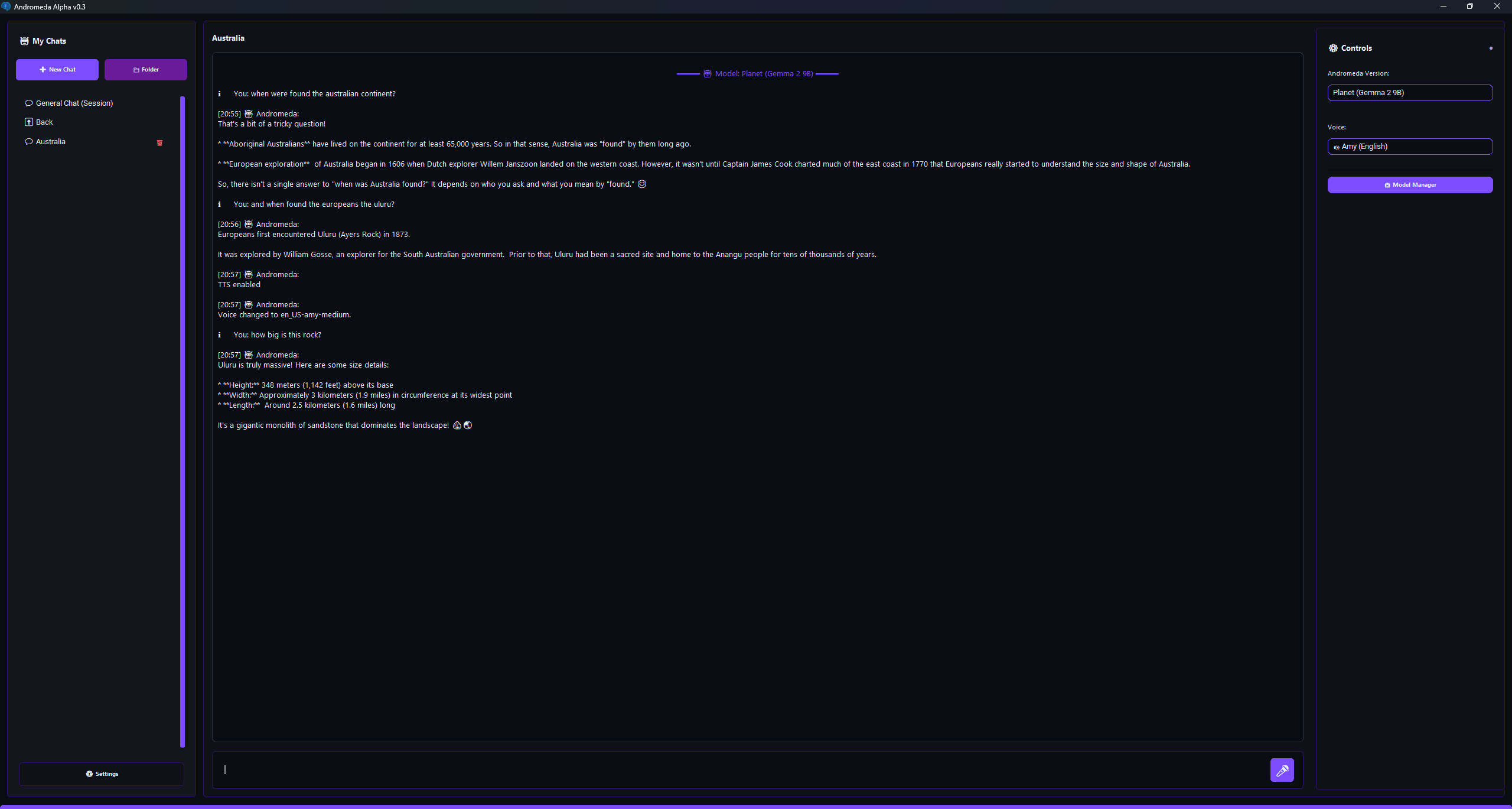Select the Australia chat in the sidebar
The width and height of the screenshot is (1512, 809).
[x=52, y=141]
